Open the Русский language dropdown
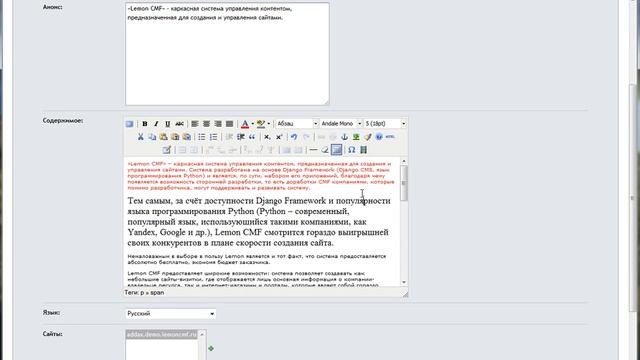The width and height of the screenshot is (640, 360). click(x=171, y=313)
